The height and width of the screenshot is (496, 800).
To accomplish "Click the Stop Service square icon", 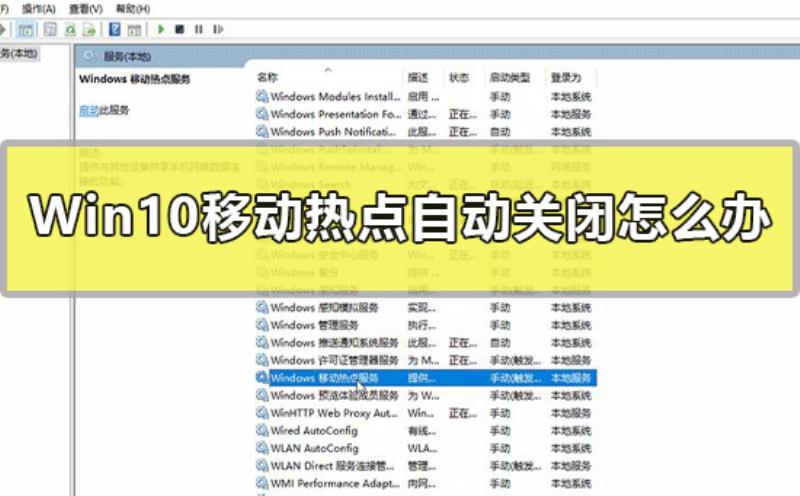I will tap(180, 30).
